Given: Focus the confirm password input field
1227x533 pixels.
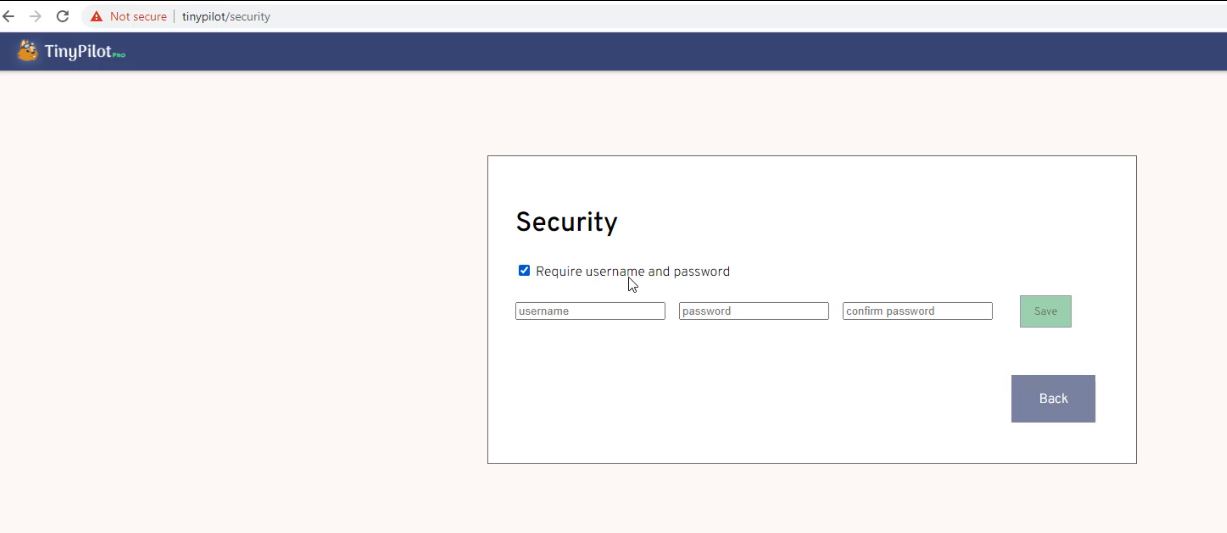Looking at the screenshot, I should click(x=917, y=311).
